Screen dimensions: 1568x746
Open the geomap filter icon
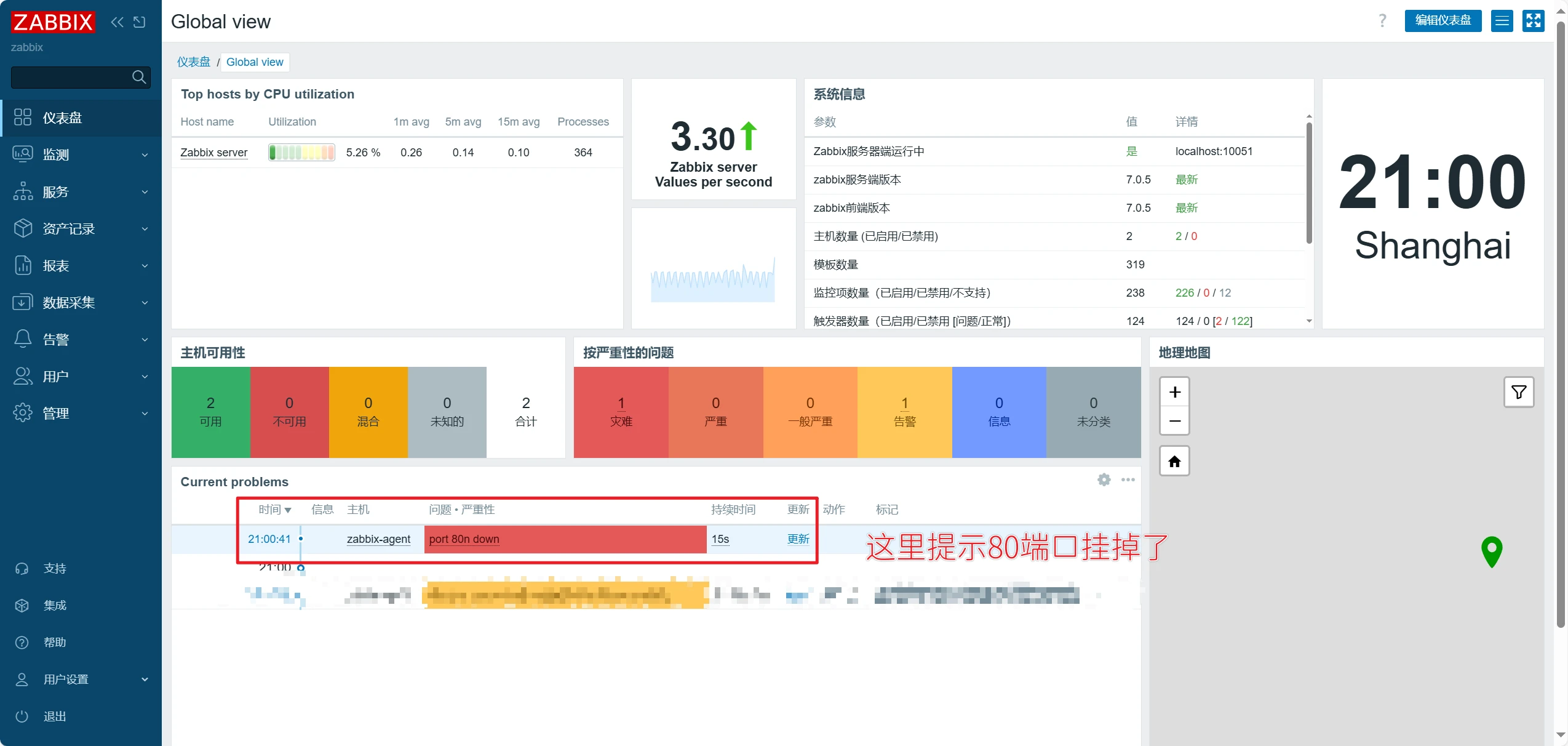click(x=1518, y=392)
